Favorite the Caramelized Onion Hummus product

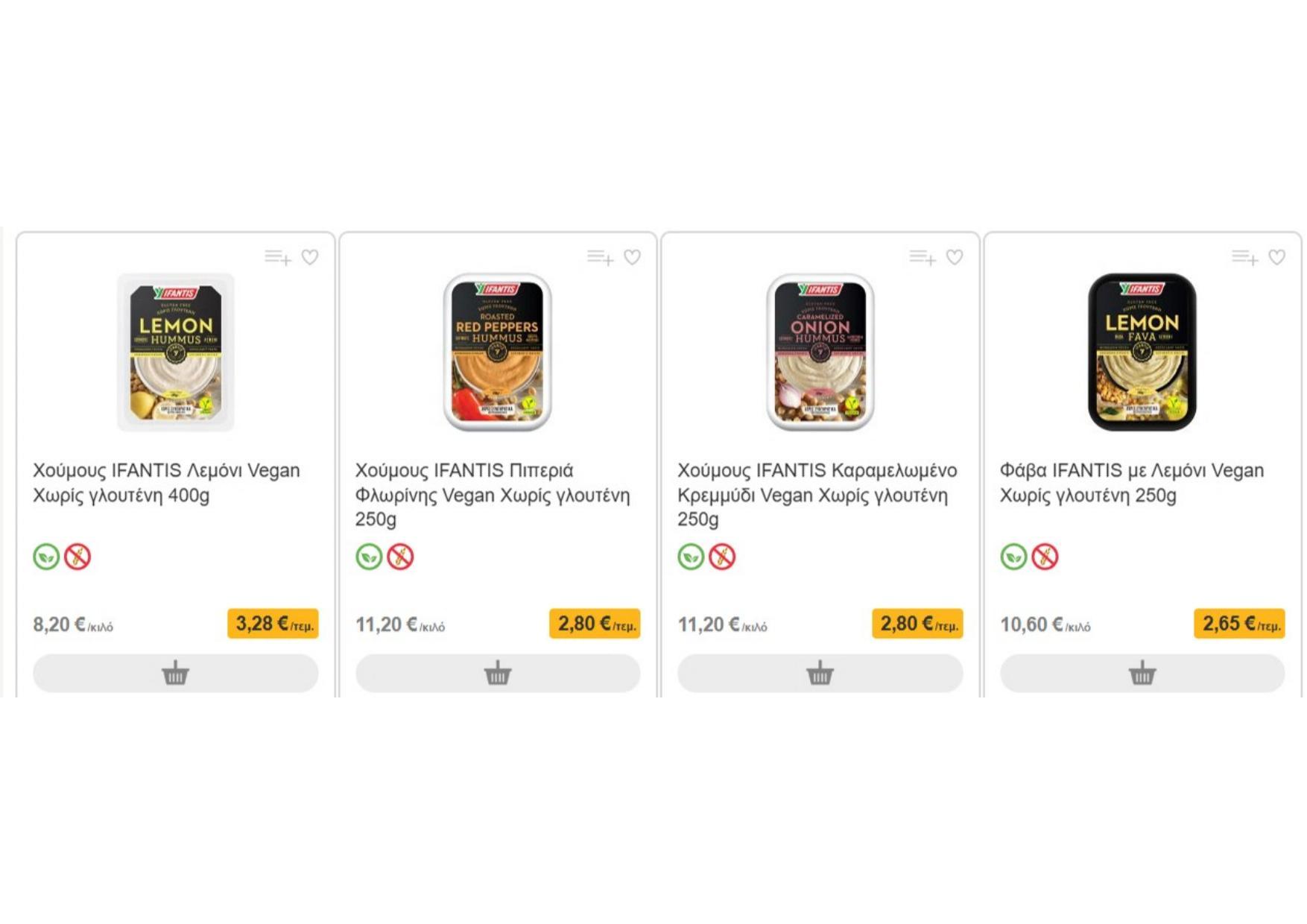pos(955,257)
